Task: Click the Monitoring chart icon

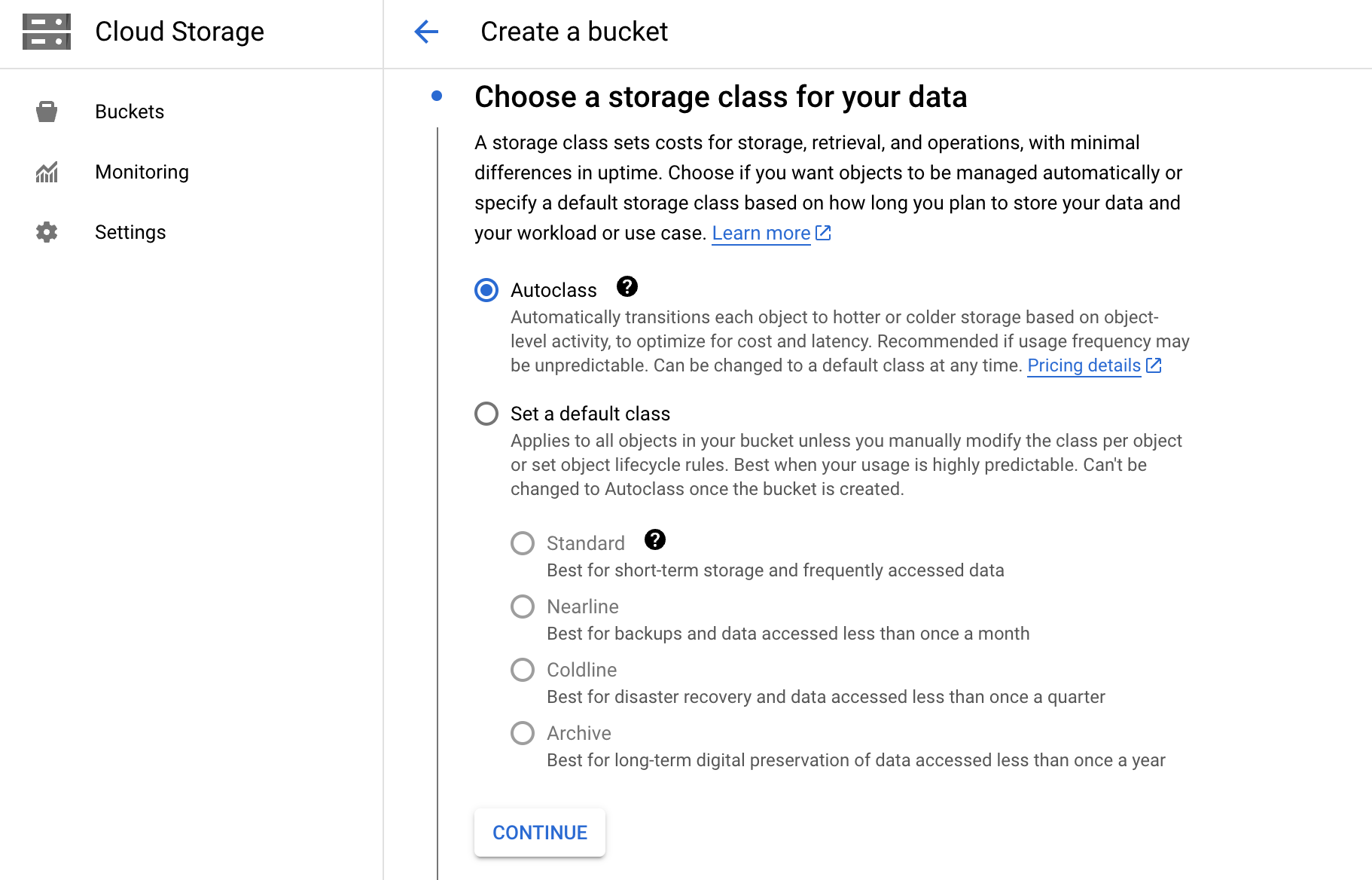Action: click(x=46, y=172)
